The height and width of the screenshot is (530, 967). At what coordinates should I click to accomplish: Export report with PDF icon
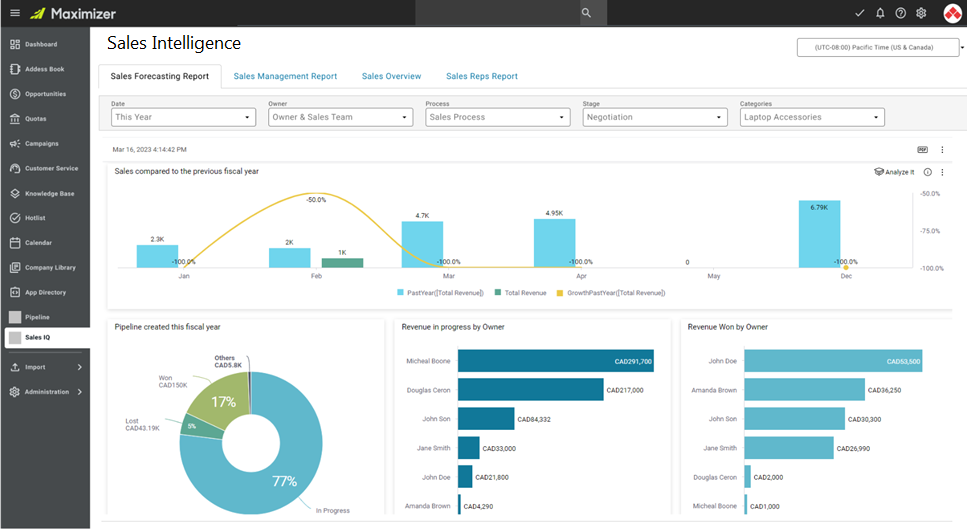click(x=922, y=149)
